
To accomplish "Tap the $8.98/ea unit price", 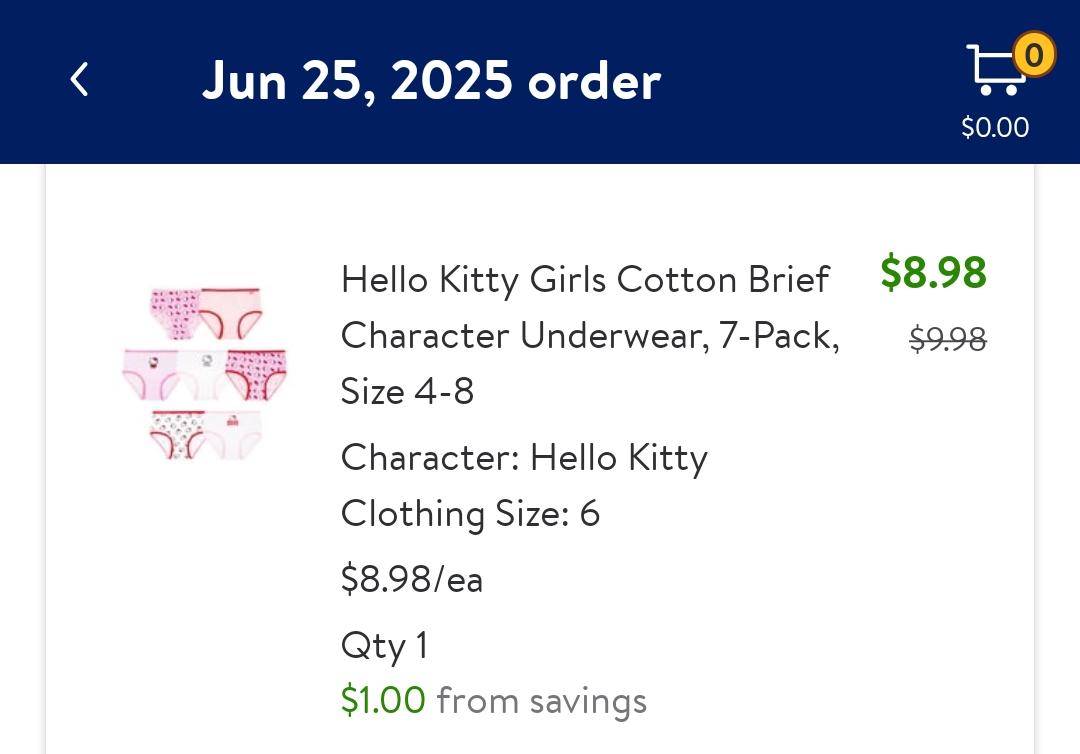I will (x=412, y=579).
